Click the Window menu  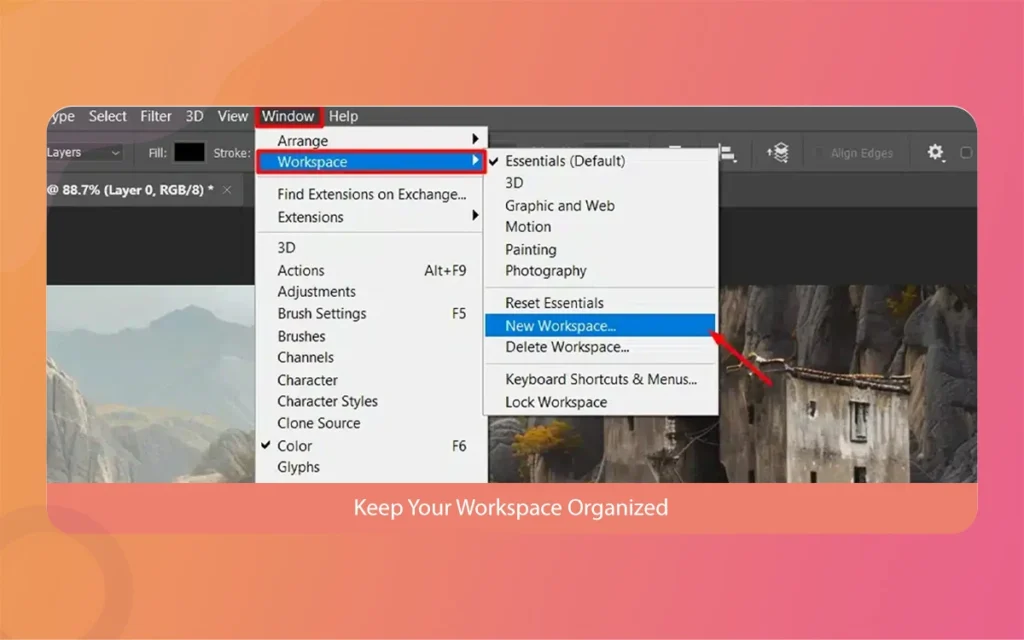pyautogui.click(x=288, y=116)
